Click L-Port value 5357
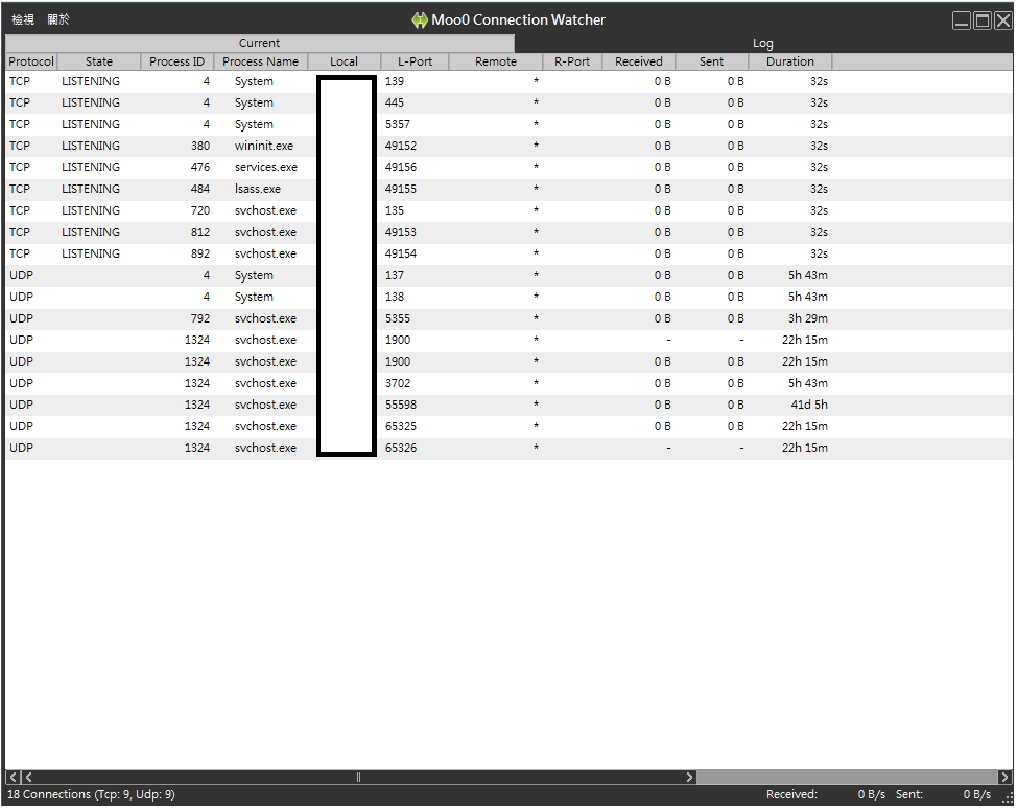Screen dimensions: 1016x808 click(397, 124)
